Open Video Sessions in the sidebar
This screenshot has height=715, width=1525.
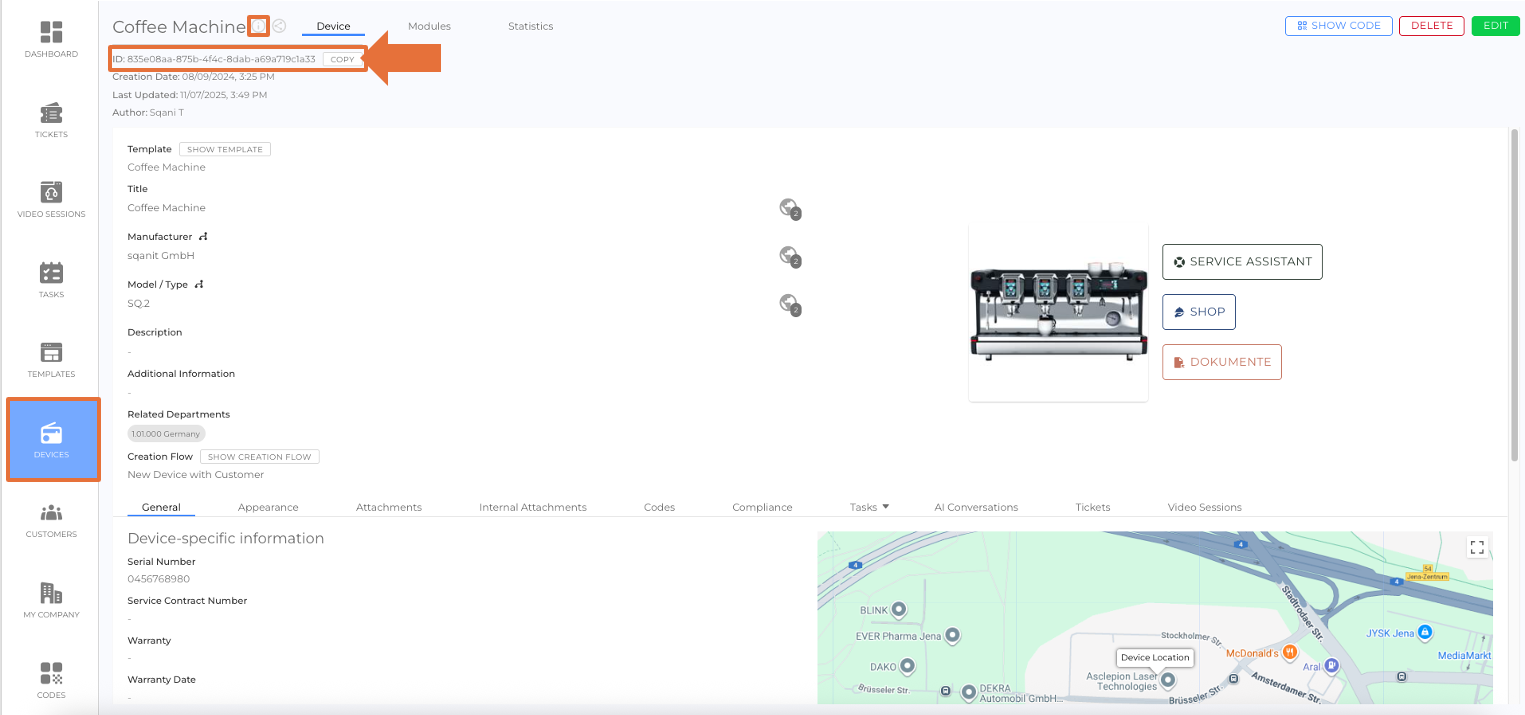coord(51,200)
